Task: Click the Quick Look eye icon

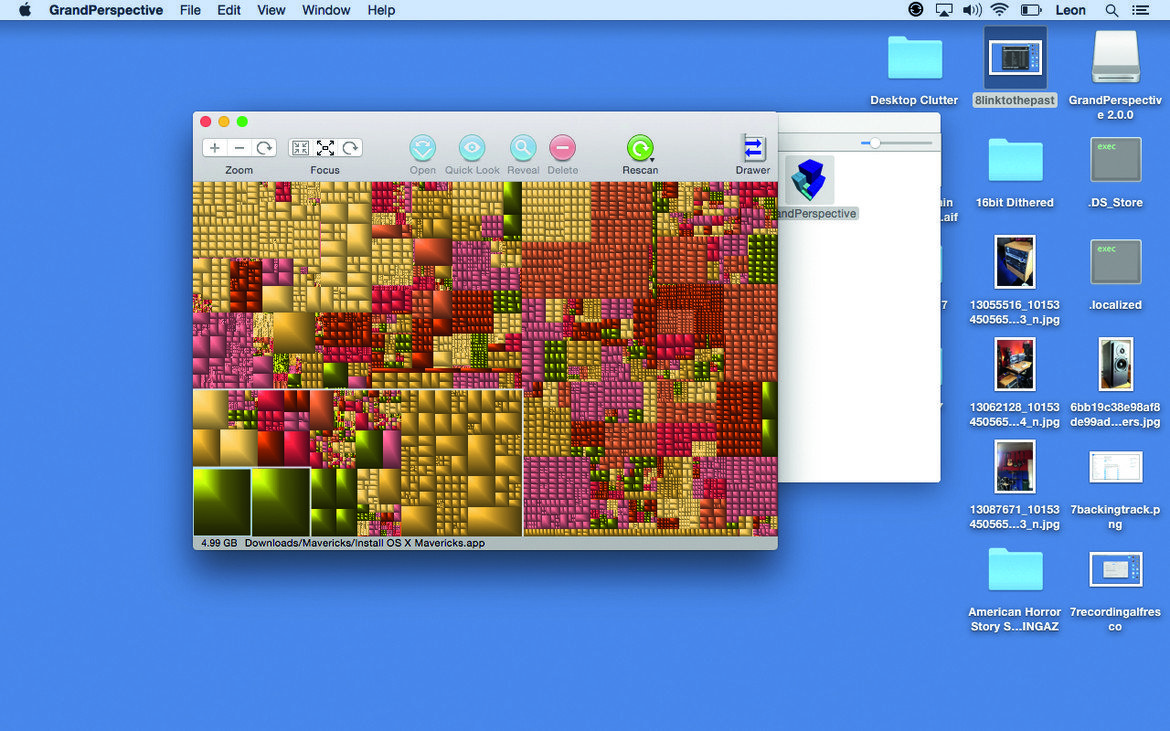Action: point(472,148)
